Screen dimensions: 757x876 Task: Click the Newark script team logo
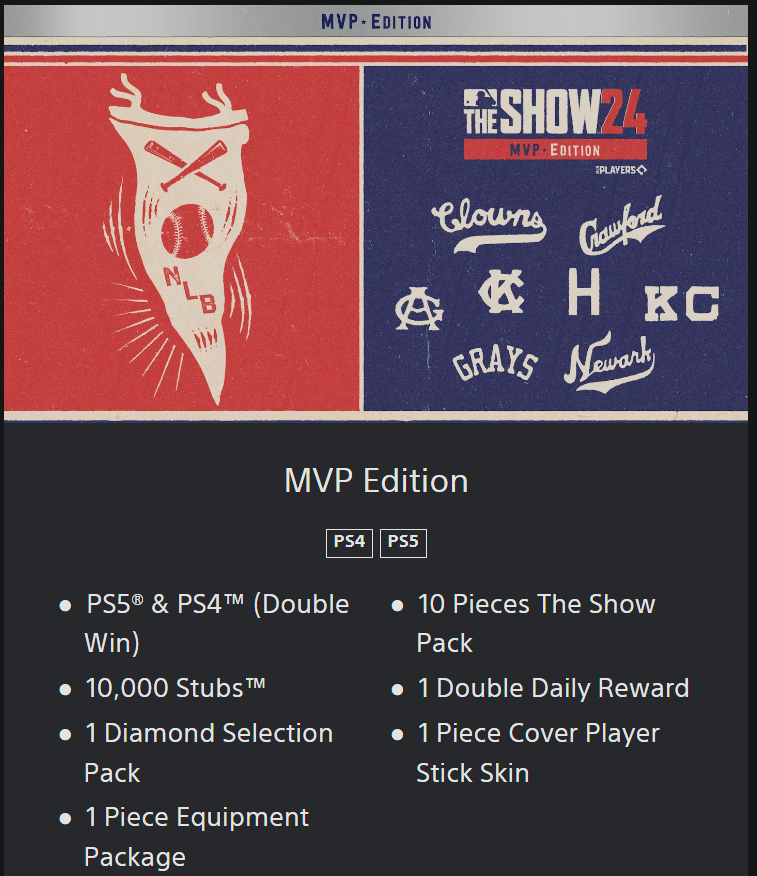609,361
